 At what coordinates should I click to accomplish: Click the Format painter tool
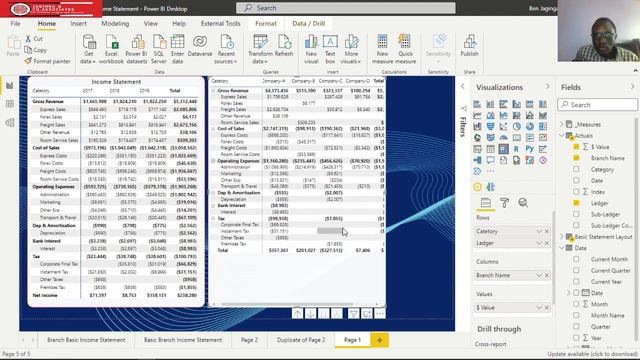click(47, 61)
